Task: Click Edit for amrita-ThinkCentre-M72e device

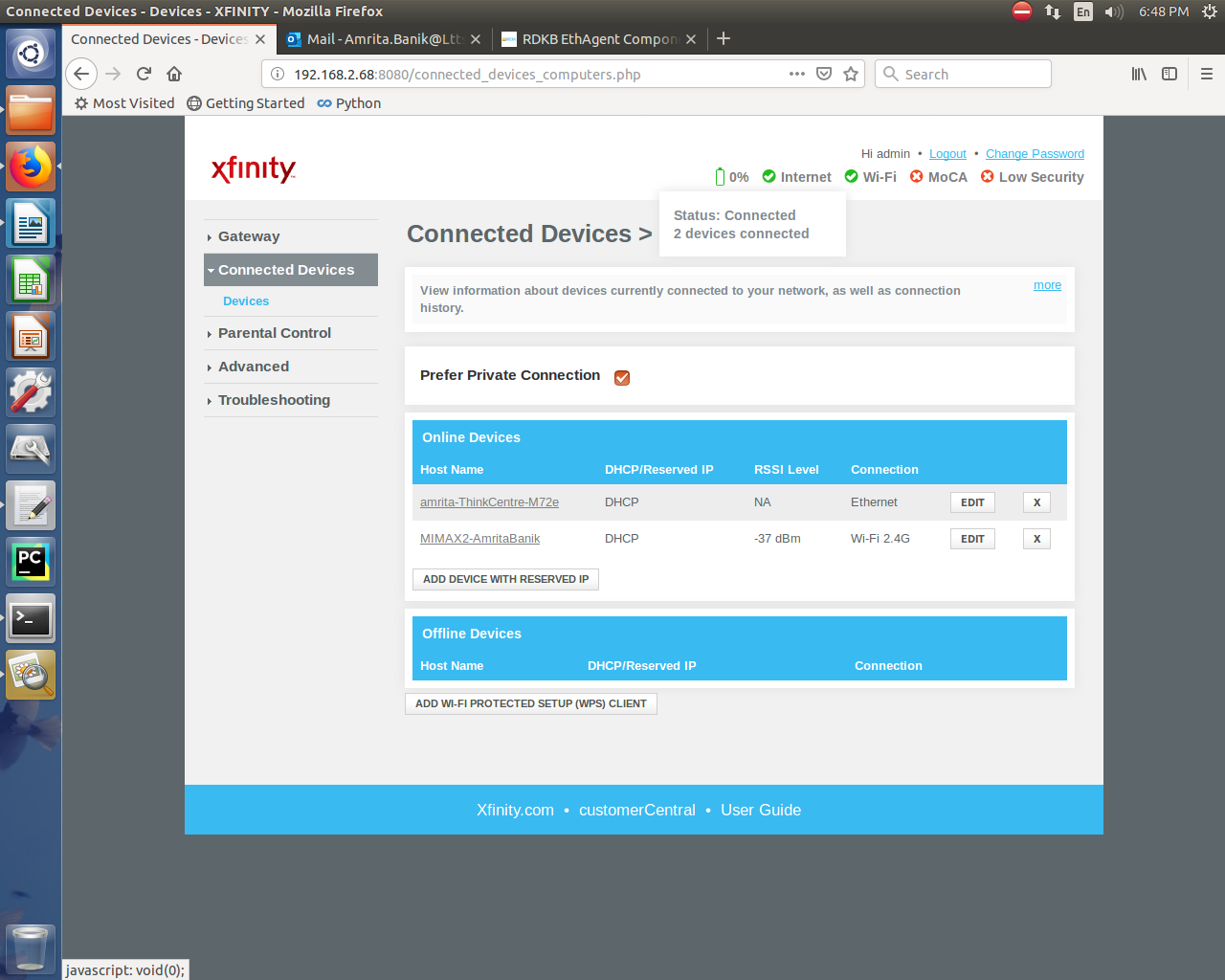Action: [x=972, y=502]
